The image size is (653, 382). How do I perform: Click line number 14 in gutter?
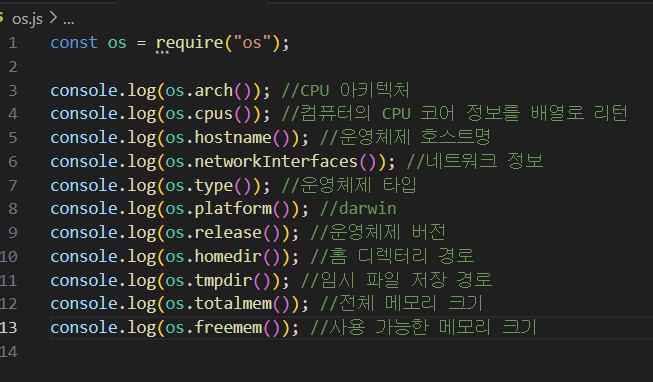point(9,352)
